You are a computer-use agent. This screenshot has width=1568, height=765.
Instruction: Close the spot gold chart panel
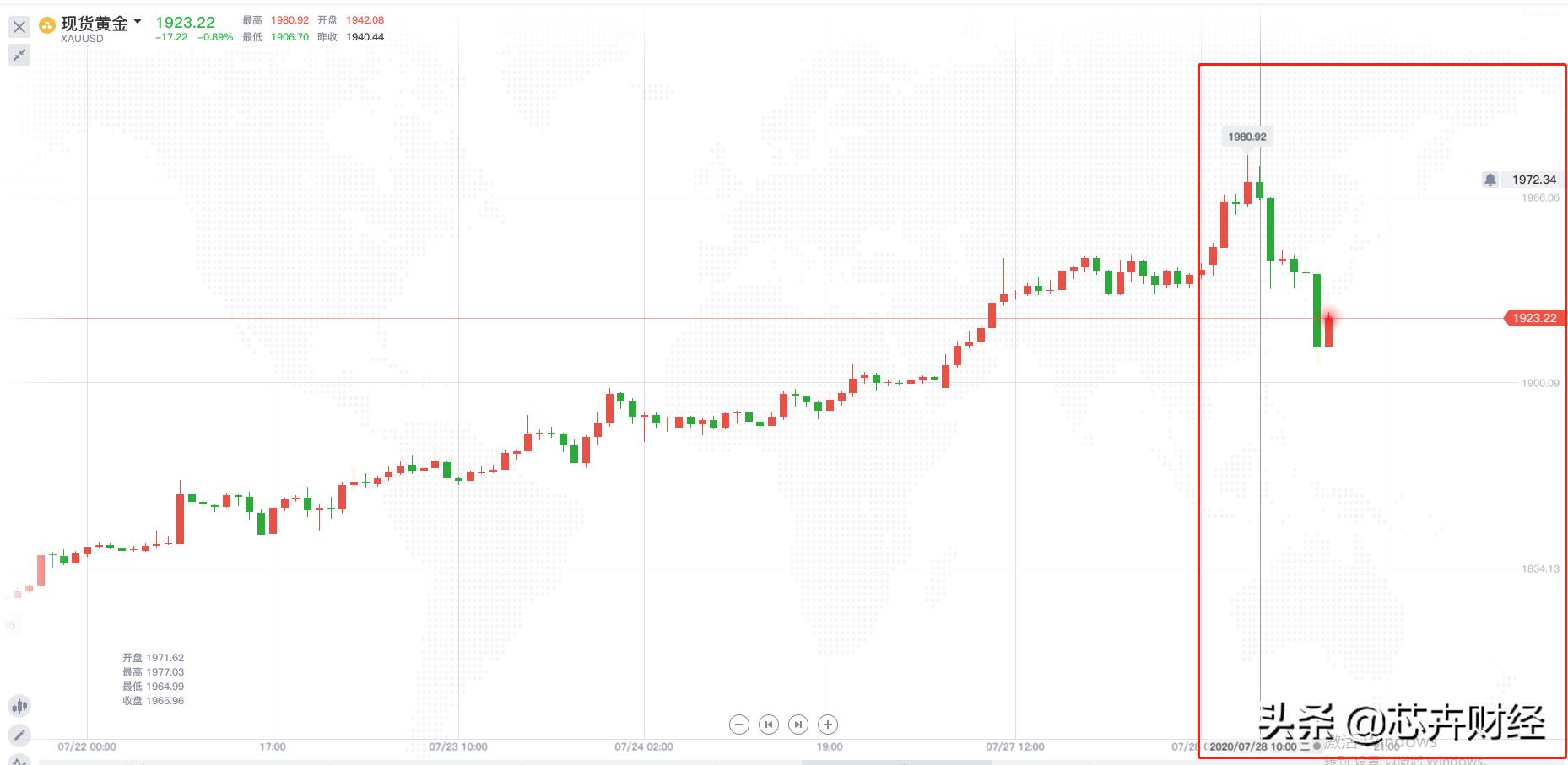[19, 27]
